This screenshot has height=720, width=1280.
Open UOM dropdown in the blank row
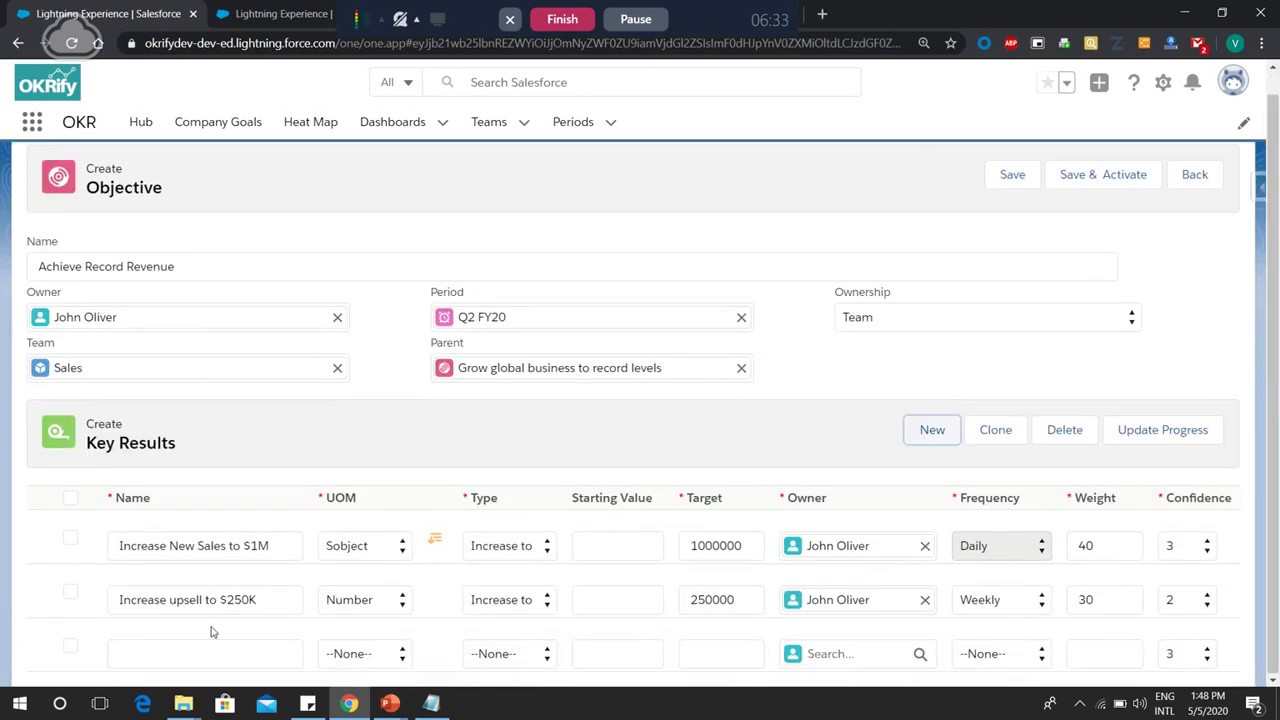tap(365, 654)
